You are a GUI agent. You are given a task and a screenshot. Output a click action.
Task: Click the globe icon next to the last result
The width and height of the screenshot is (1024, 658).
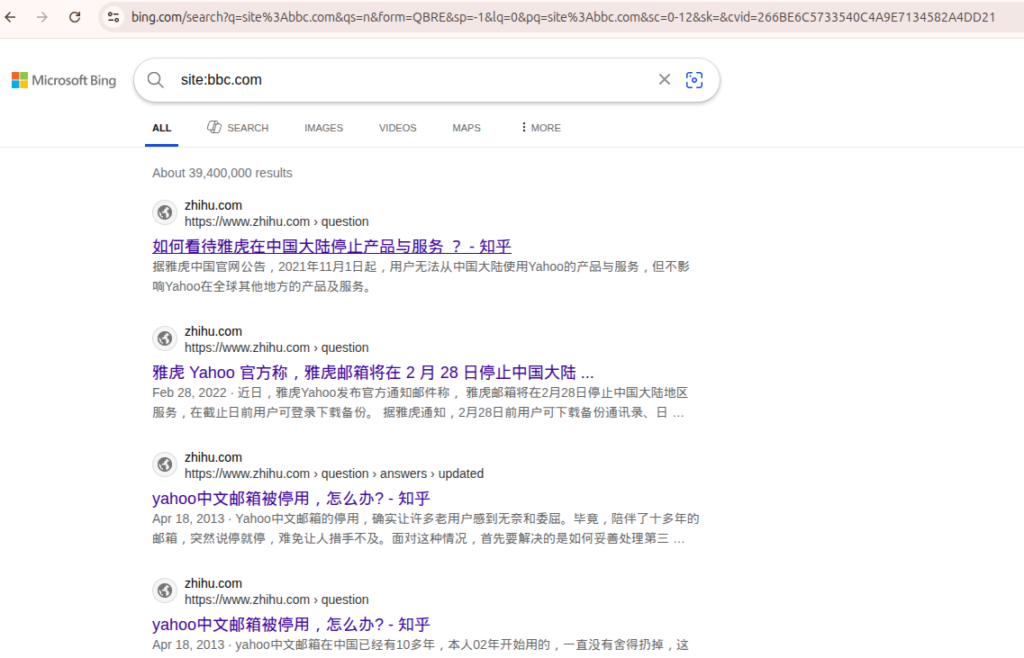[x=164, y=590]
